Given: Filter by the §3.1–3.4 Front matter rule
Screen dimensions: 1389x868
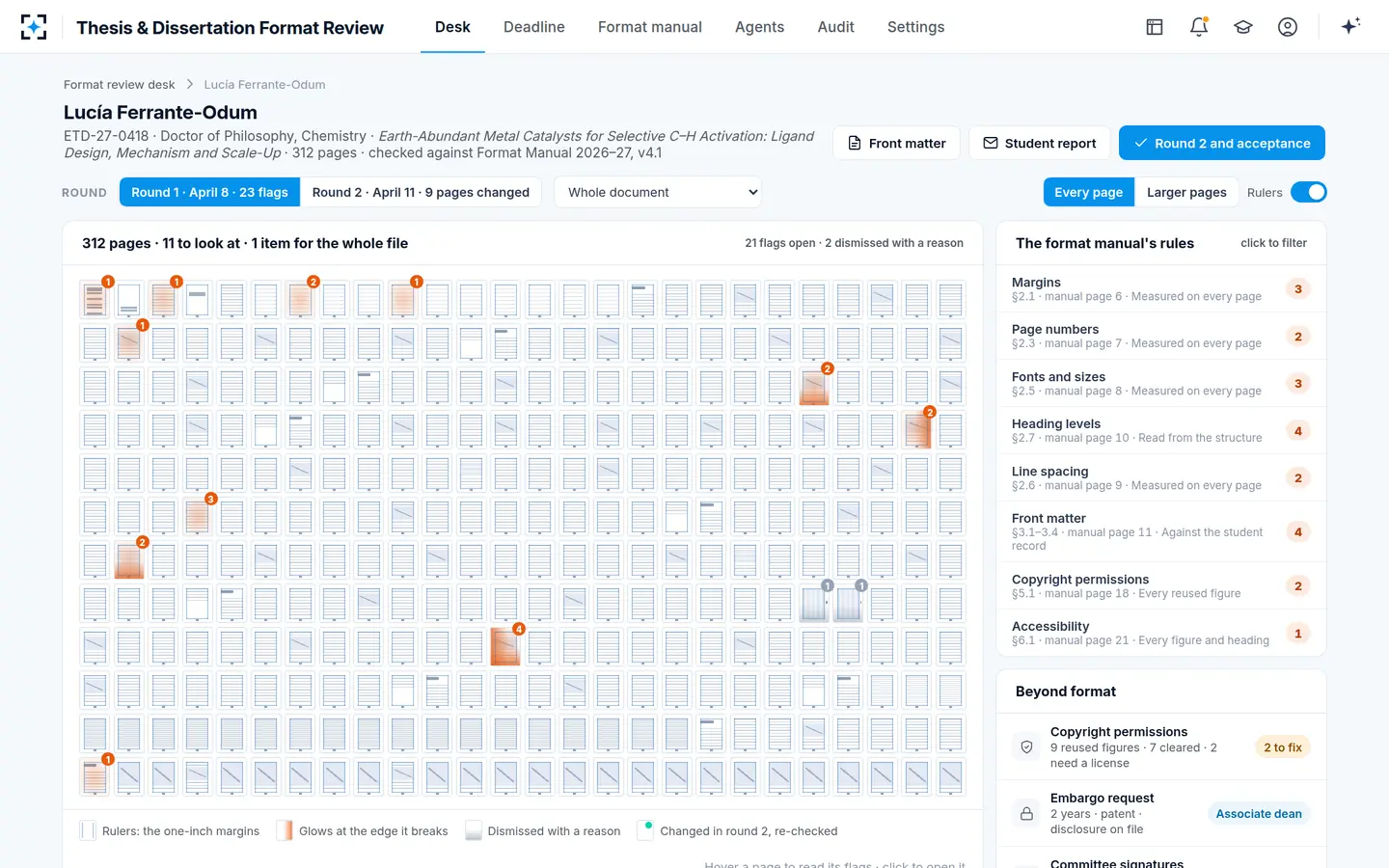Looking at the screenshot, I should [1161, 531].
